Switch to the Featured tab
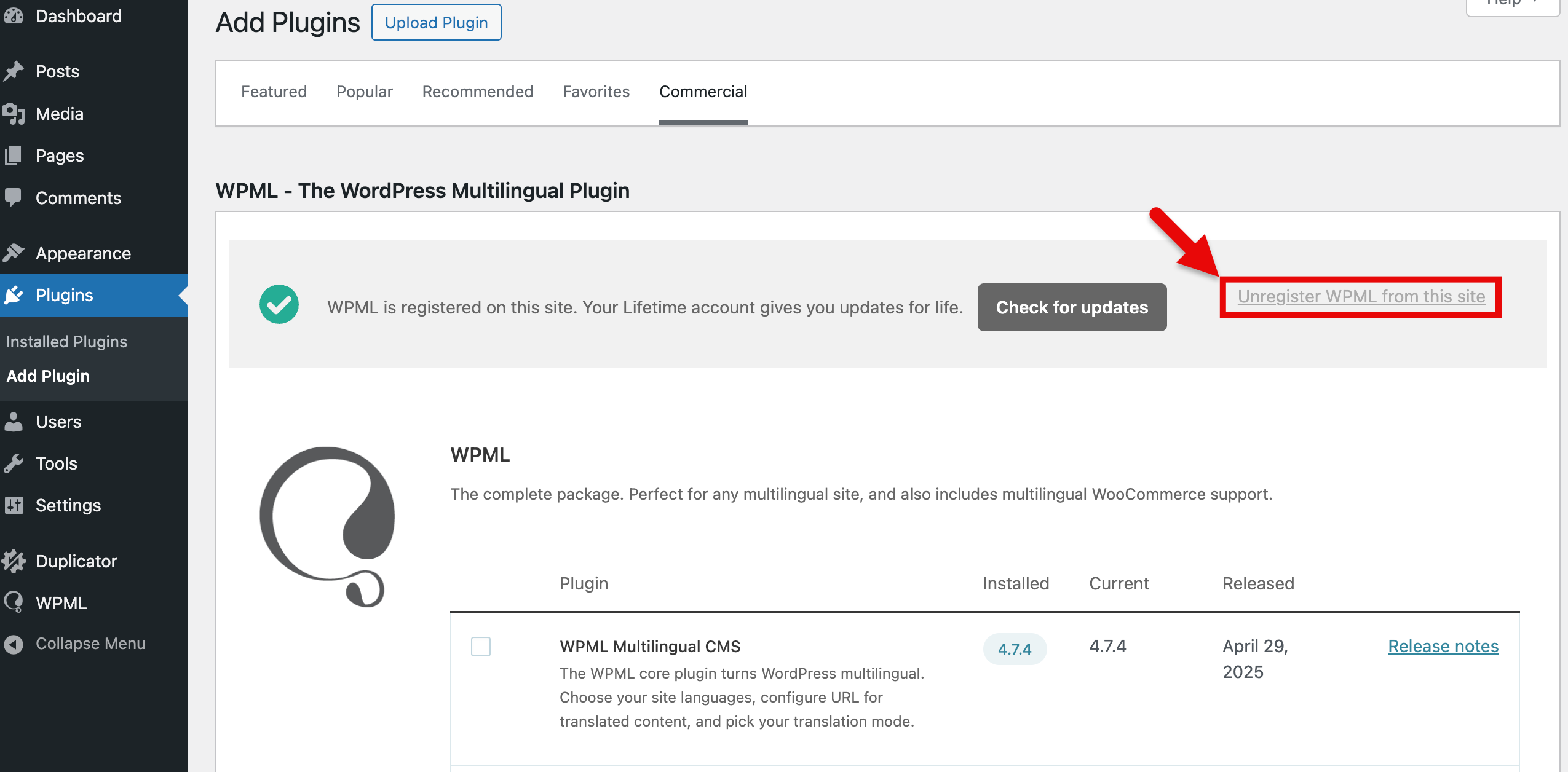The image size is (1568, 772). pyautogui.click(x=274, y=92)
